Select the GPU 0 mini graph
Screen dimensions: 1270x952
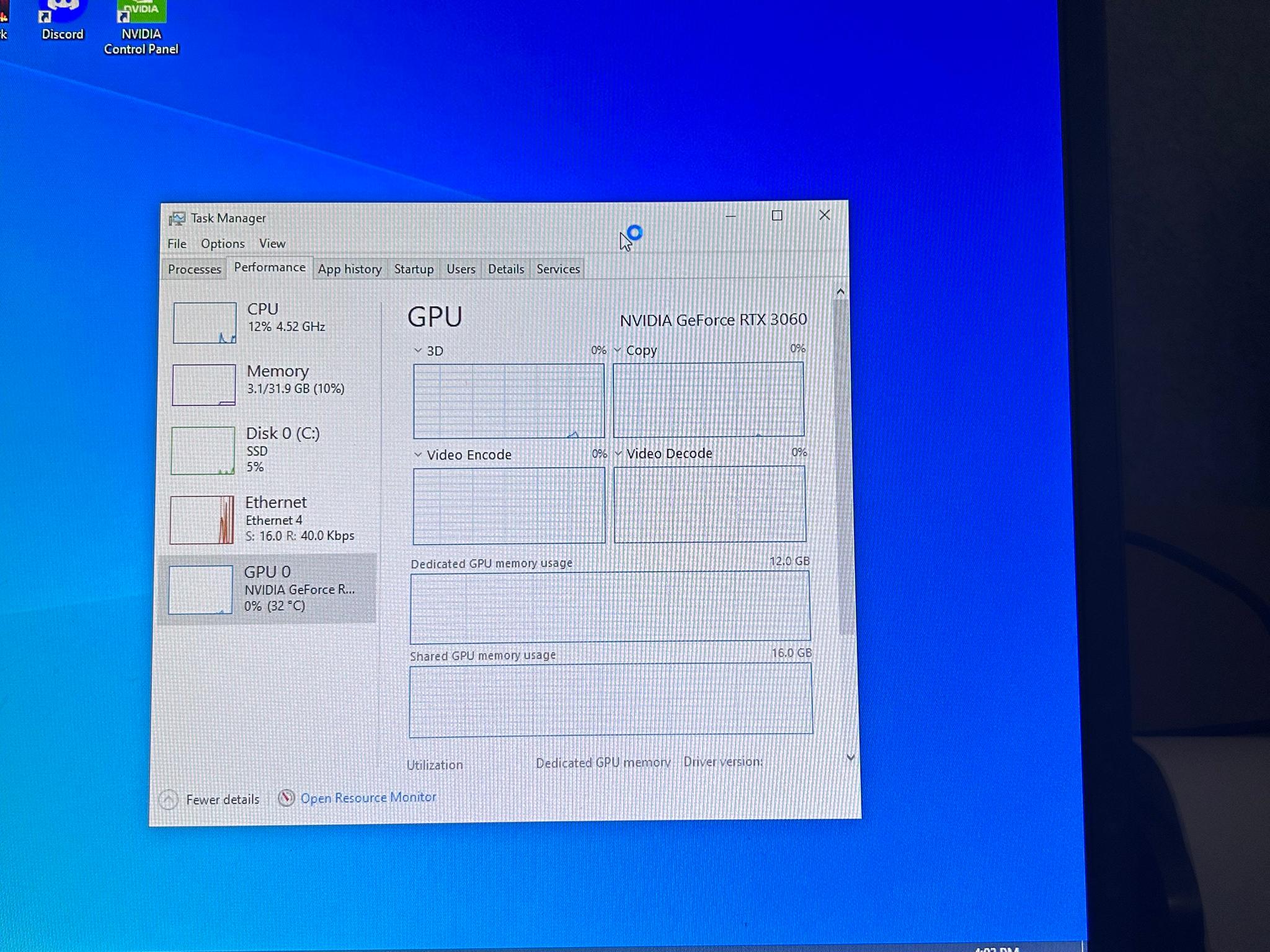point(201,589)
